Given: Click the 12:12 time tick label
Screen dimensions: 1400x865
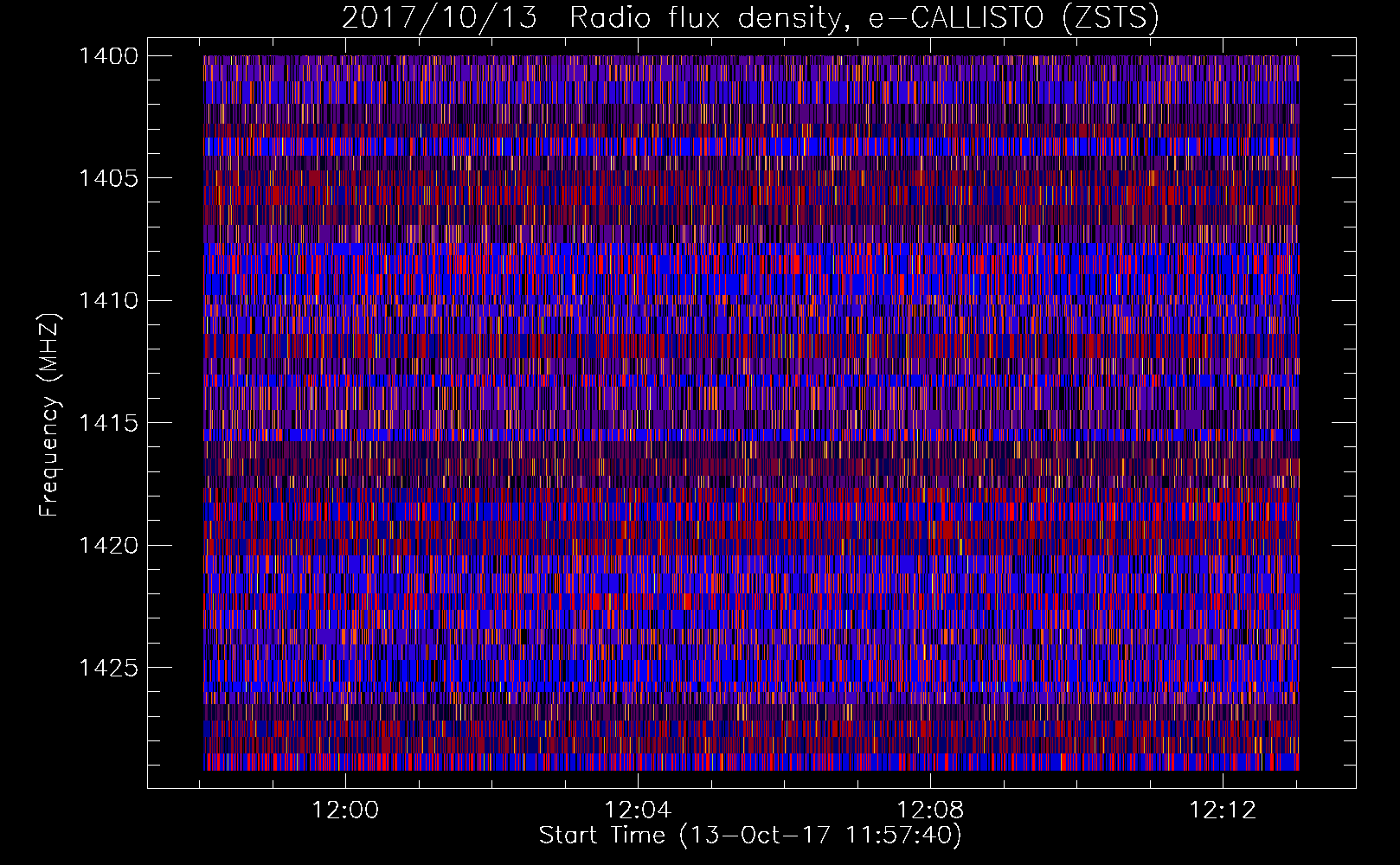Looking at the screenshot, I should click(x=1223, y=811).
